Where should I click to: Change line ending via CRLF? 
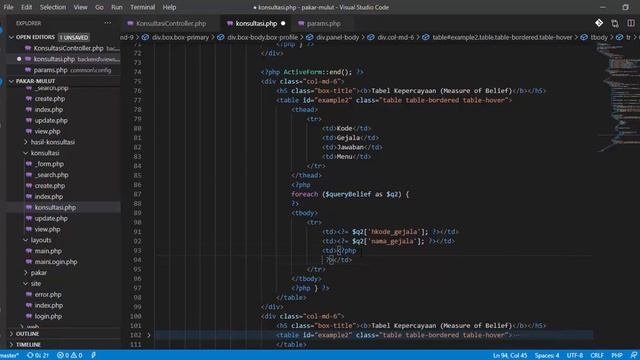click(x=597, y=355)
